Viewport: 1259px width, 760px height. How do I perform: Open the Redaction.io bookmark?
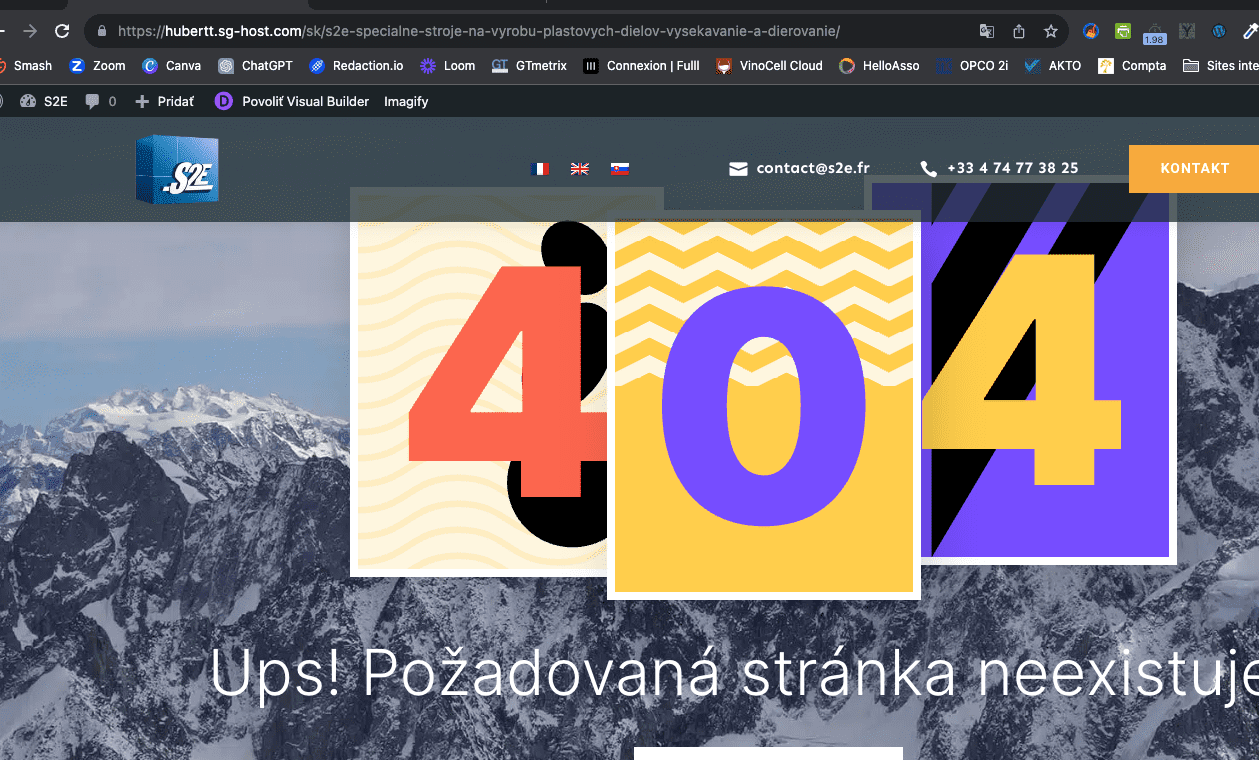click(x=356, y=66)
